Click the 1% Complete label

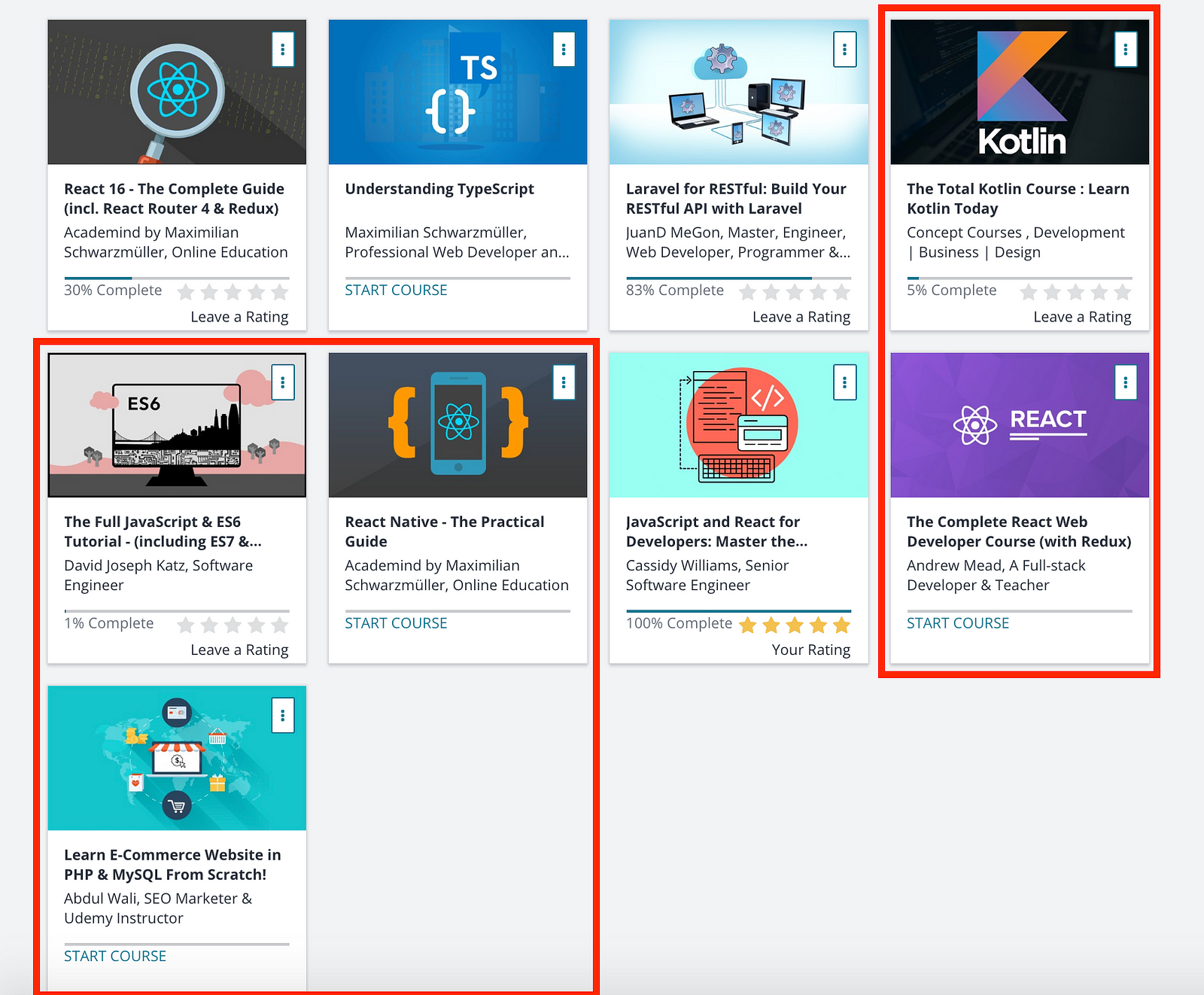(x=108, y=623)
